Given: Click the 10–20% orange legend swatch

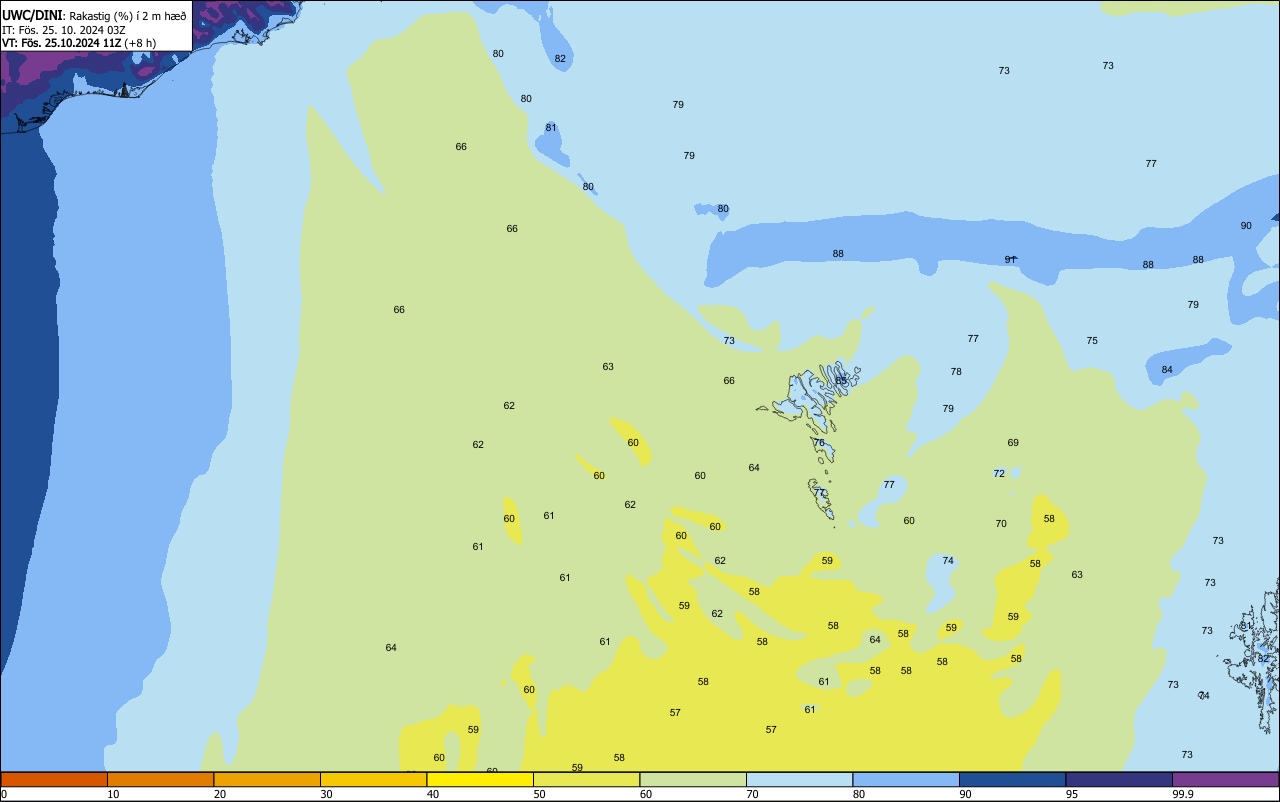Looking at the screenshot, I should (160, 779).
